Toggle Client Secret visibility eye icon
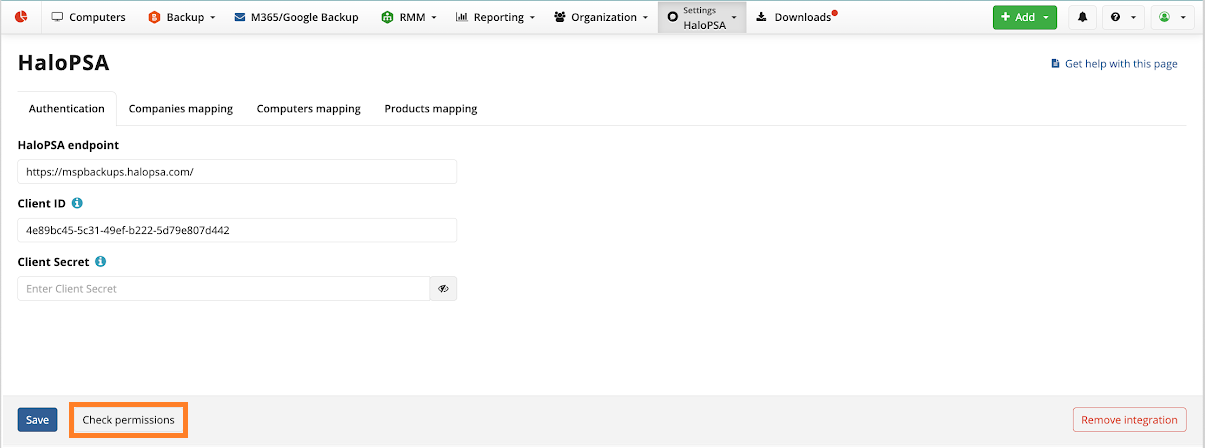Viewport: 1205px width, 448px height. (443, 288)
